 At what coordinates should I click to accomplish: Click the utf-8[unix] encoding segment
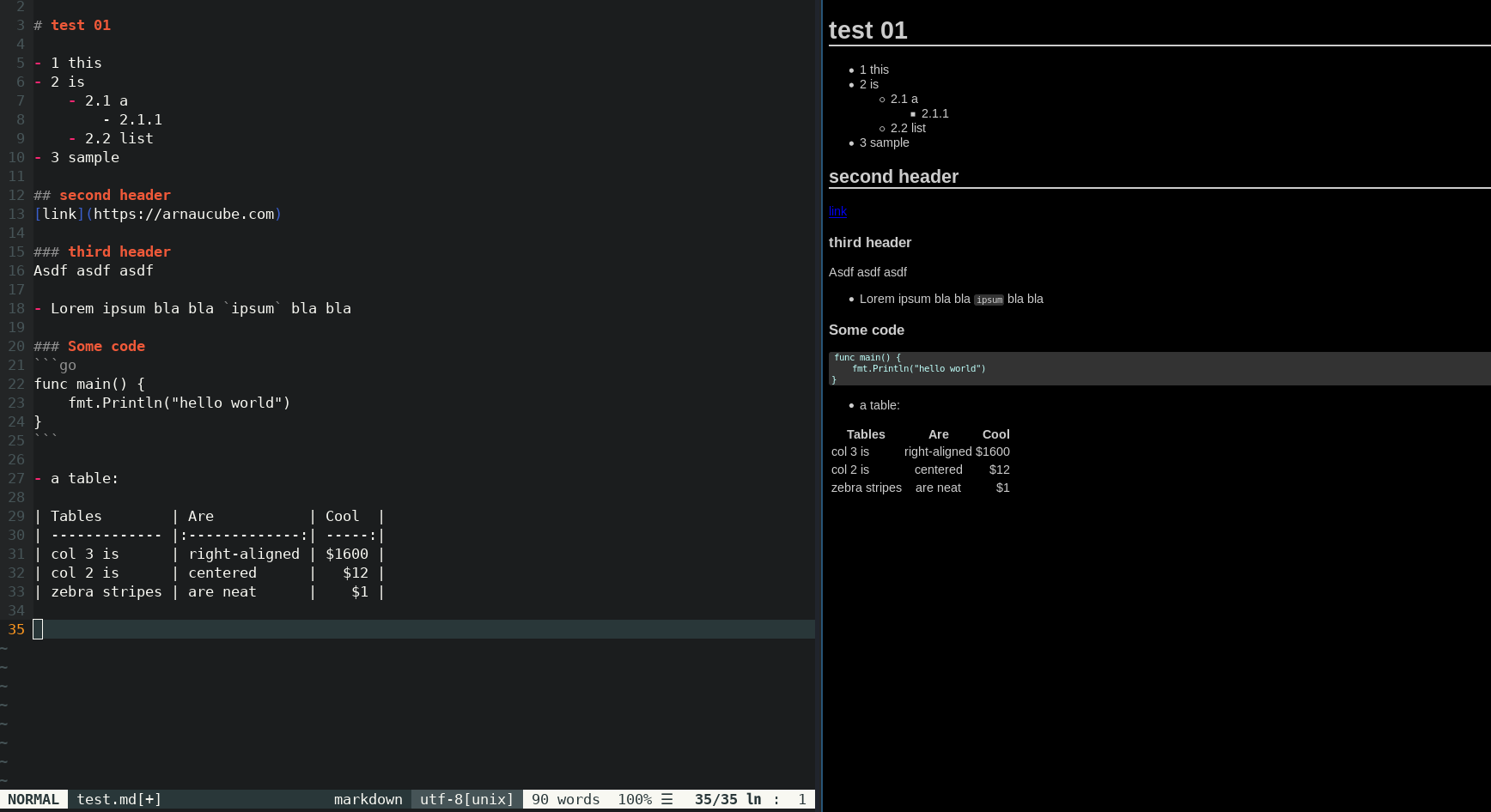tap(465, 799)
